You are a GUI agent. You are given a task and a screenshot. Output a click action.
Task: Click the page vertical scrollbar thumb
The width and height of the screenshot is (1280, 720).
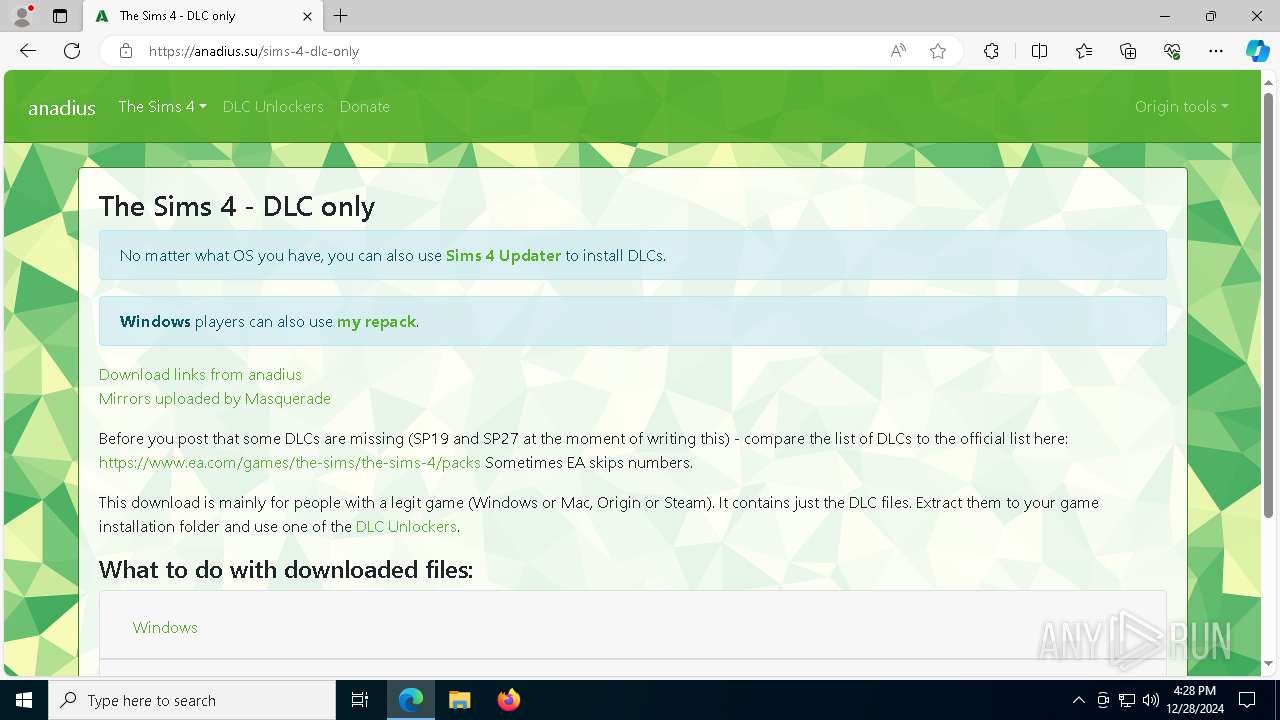click(x=1269, y=305)
